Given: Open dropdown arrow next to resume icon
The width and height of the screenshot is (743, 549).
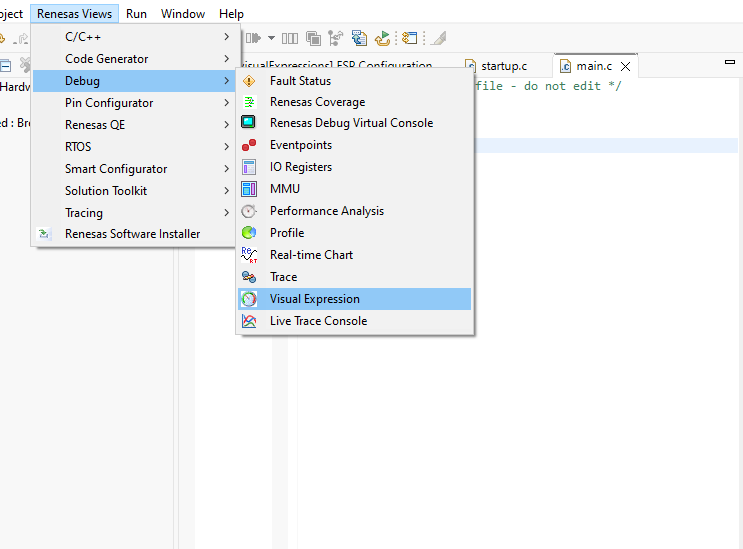Looking at the screenshot, I should click(272, 38).
